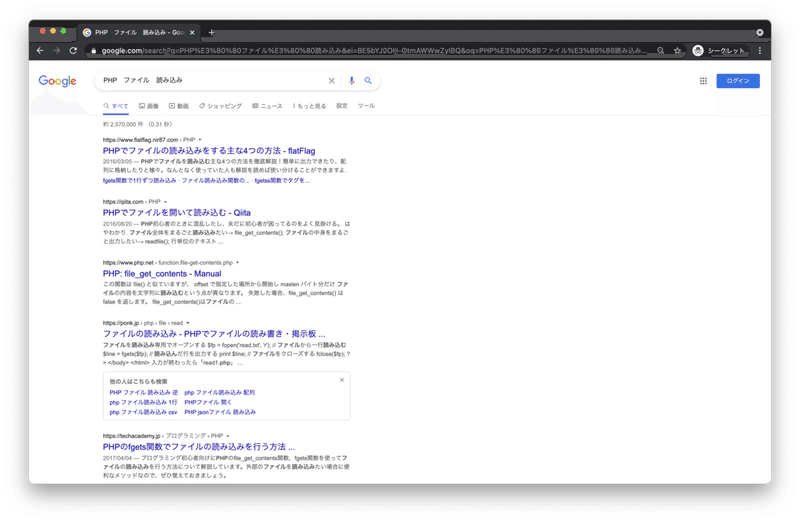Close the 他の人はこちらも検索 box
The height and width of the screenshot is (522, 800).
coord(342,380)
